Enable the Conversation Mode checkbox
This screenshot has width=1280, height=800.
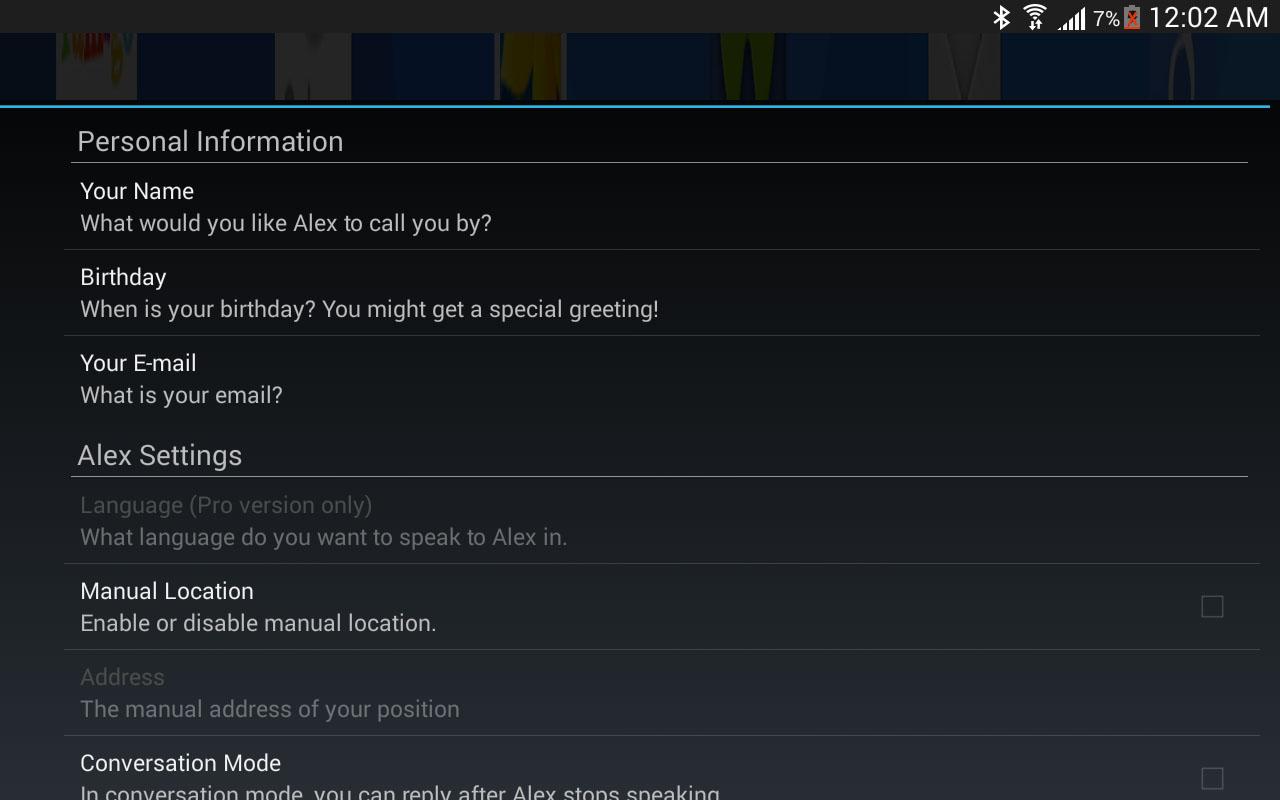[x=1212, y=778]
